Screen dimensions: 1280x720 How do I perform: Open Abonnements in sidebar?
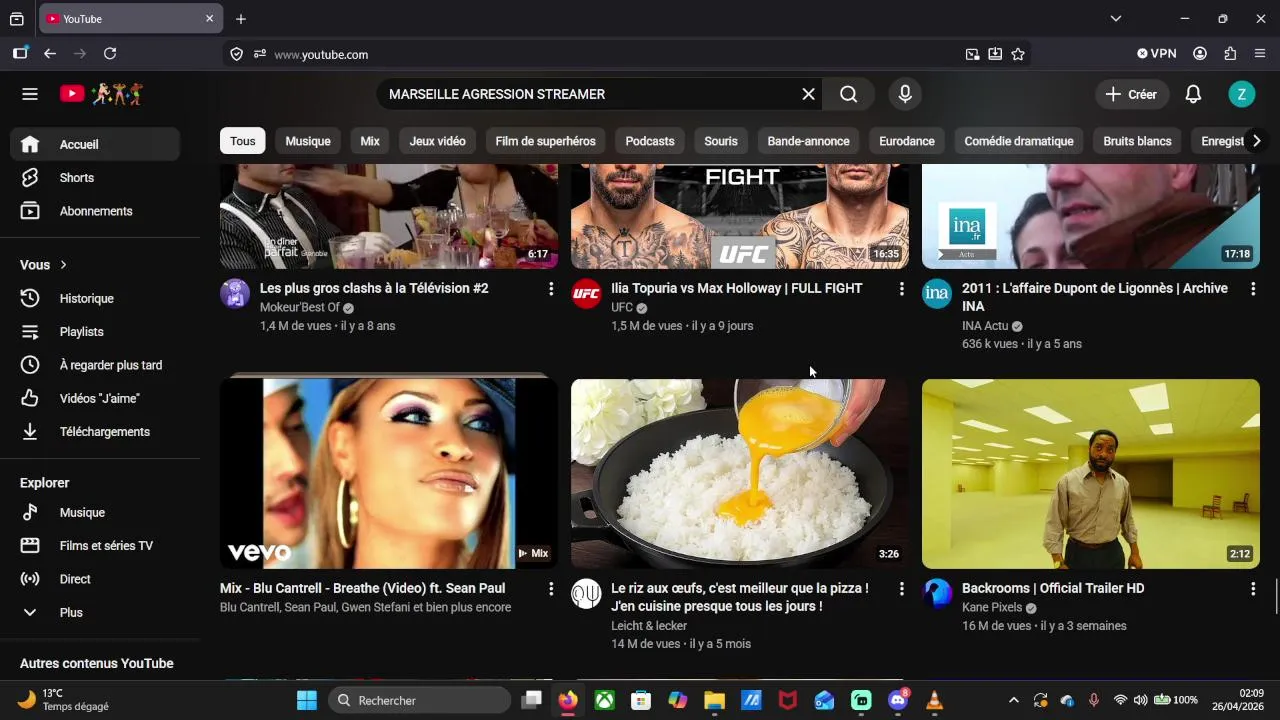coord(95,211)
